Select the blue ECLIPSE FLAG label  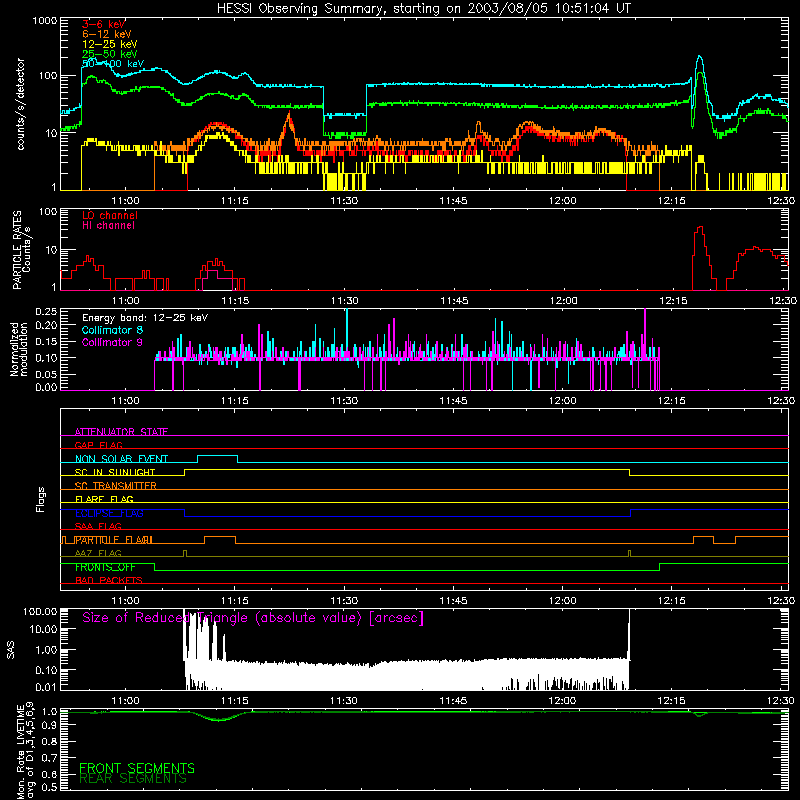[x=109, y=513]
